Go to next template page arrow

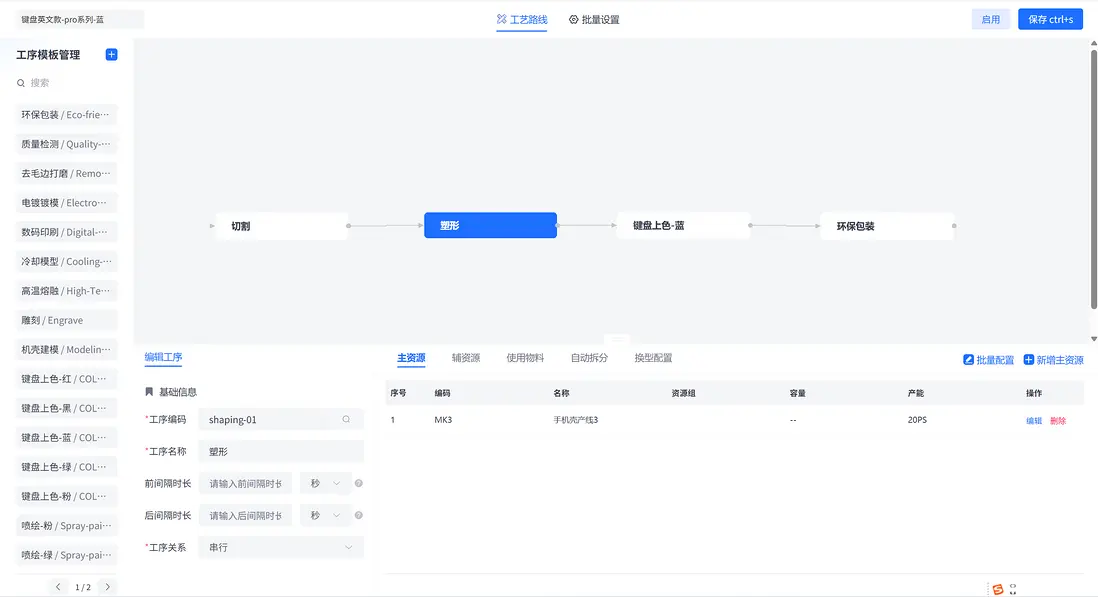click(x=107, y=587)
